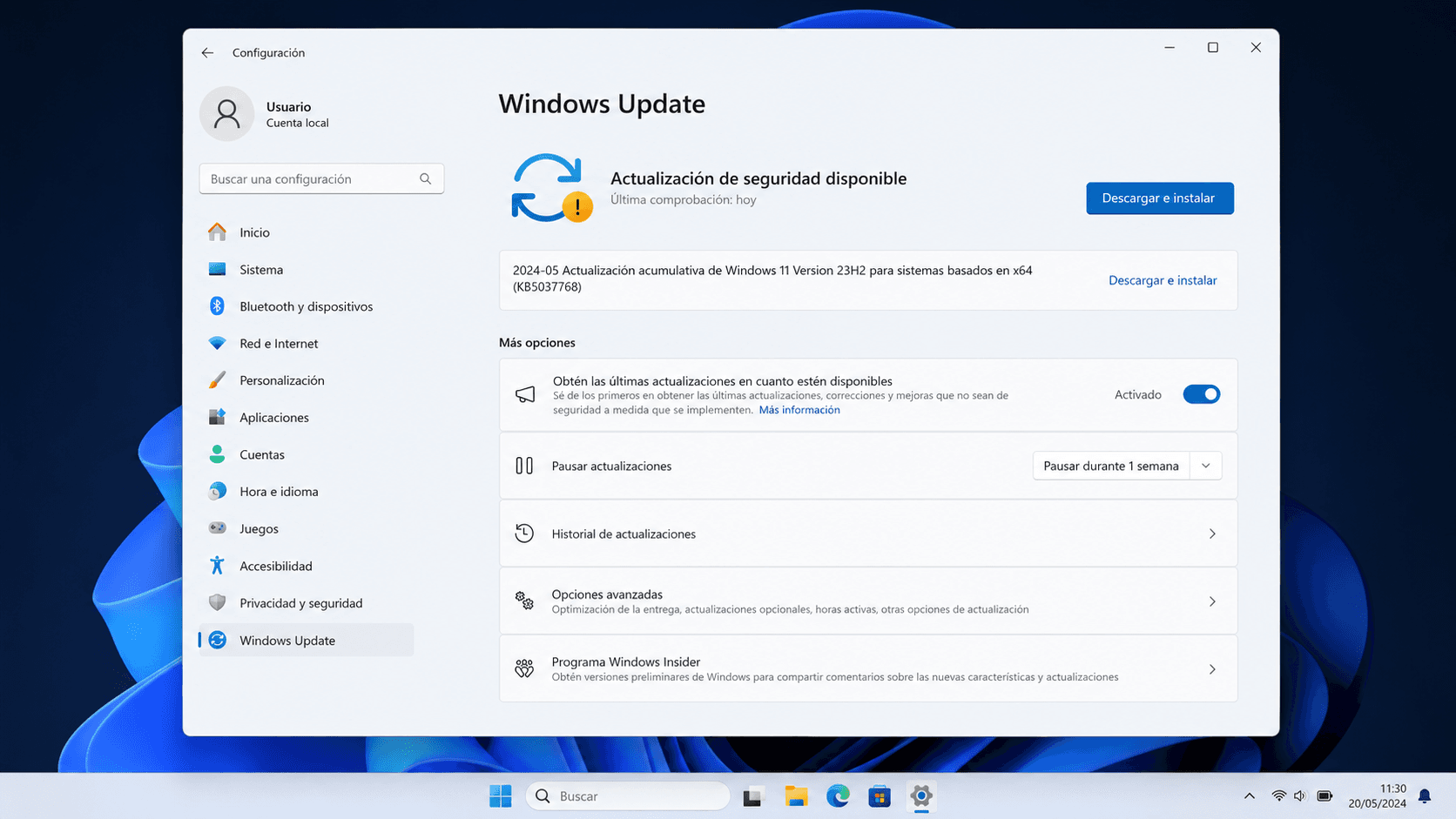Screen dimensions: 1456x819
Task: Open the notifications bell icon
Action: (1425, 796)
